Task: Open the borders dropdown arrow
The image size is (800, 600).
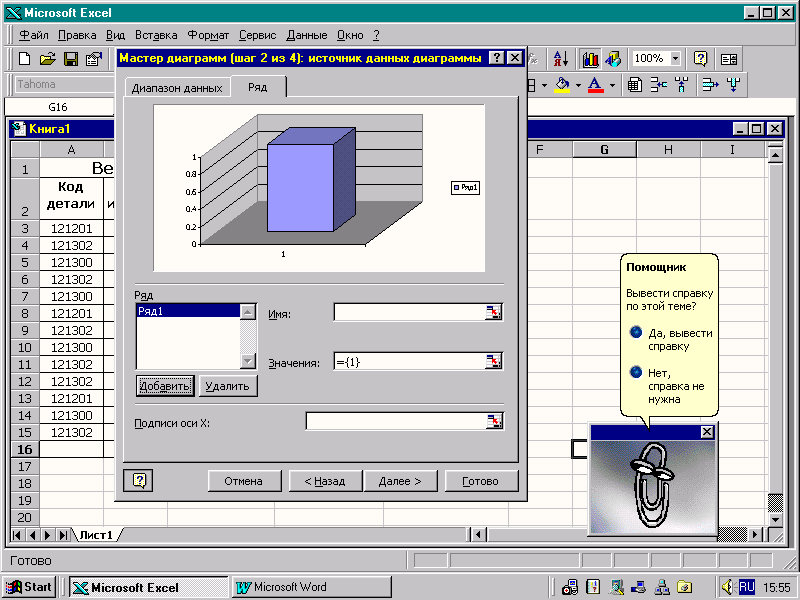Action: click(x=544, y=85)
